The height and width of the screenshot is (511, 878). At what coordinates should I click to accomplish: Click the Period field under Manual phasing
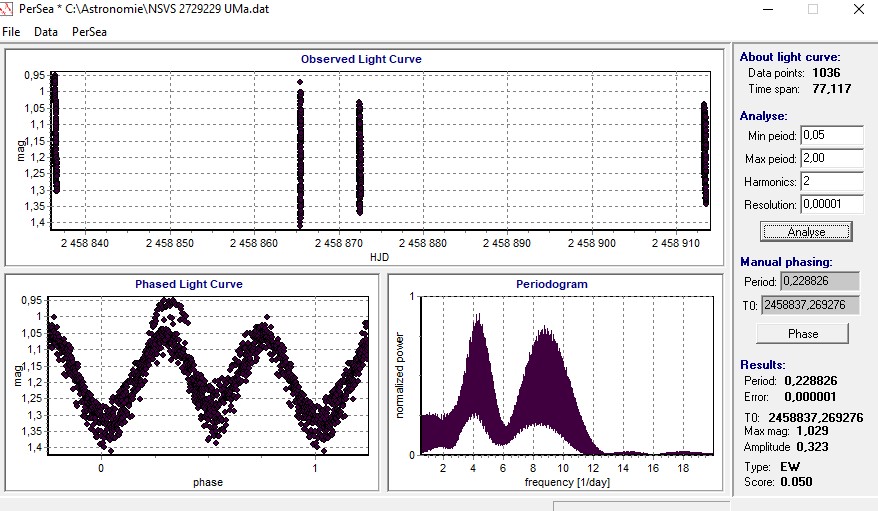[817, 282]
